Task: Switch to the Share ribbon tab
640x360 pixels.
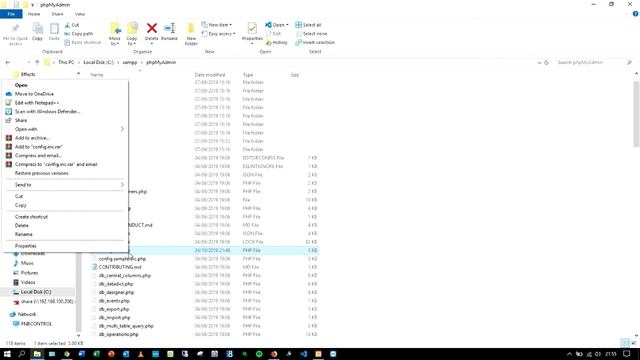Action: pyautogui.click(x=57, y=14)
